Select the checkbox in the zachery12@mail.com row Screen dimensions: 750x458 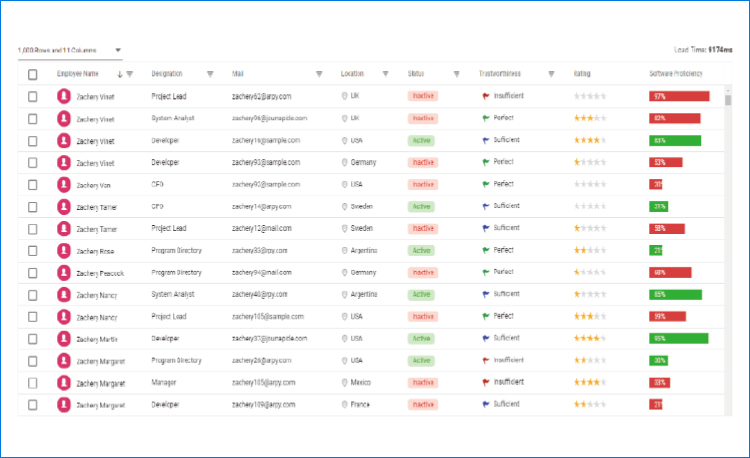click(33, 229)
